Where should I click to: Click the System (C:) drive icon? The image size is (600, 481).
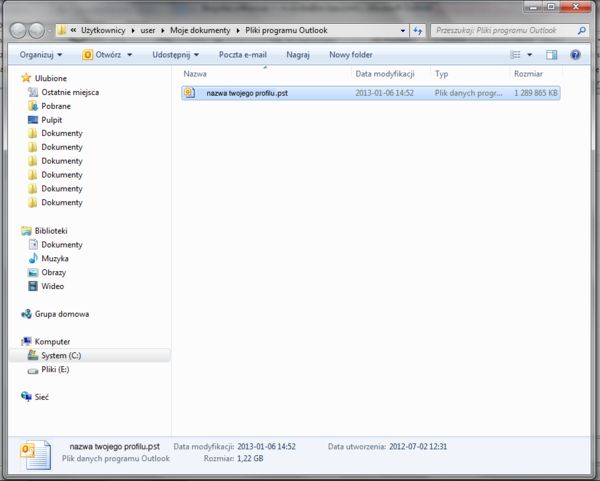click(x=33, y=355)
